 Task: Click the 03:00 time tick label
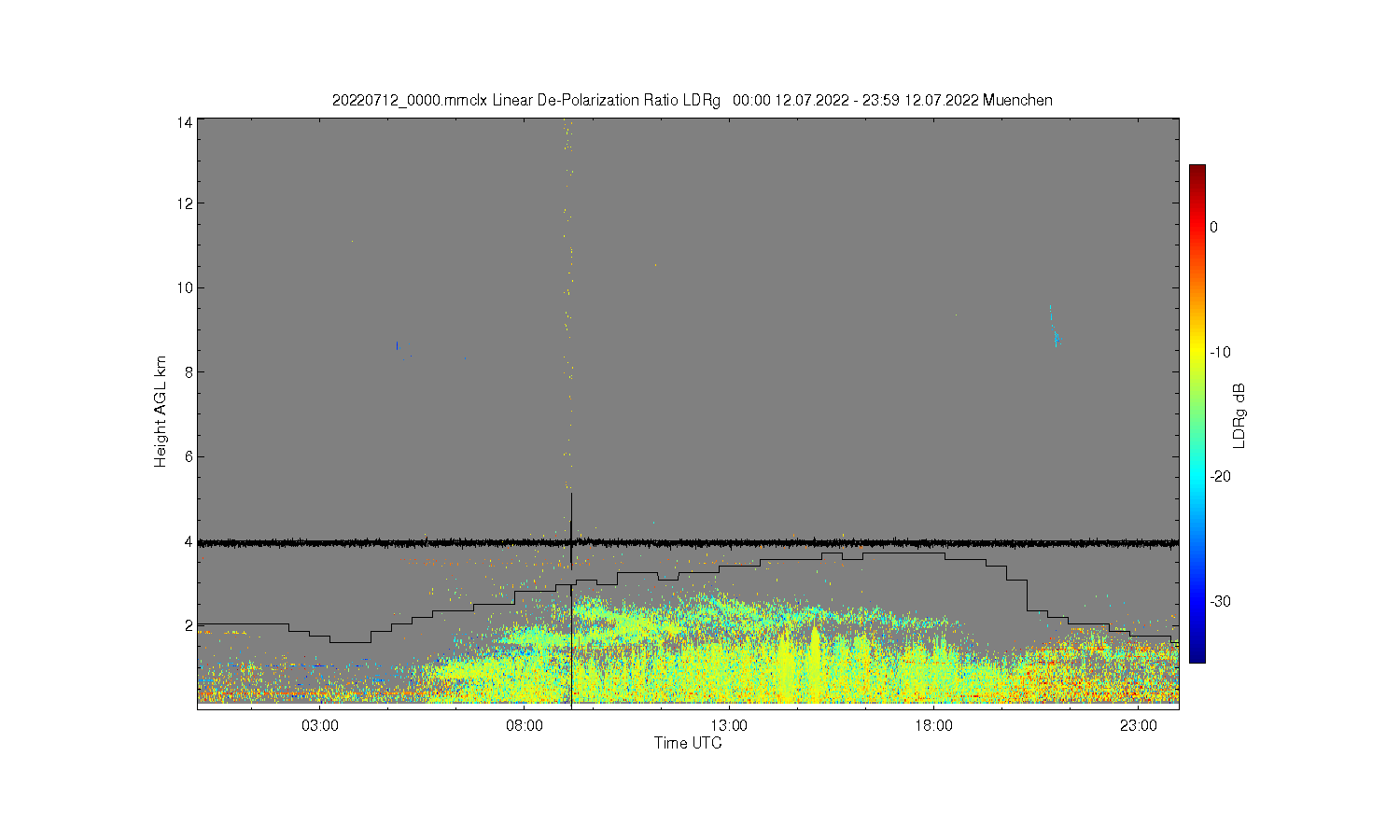(320, 725)
